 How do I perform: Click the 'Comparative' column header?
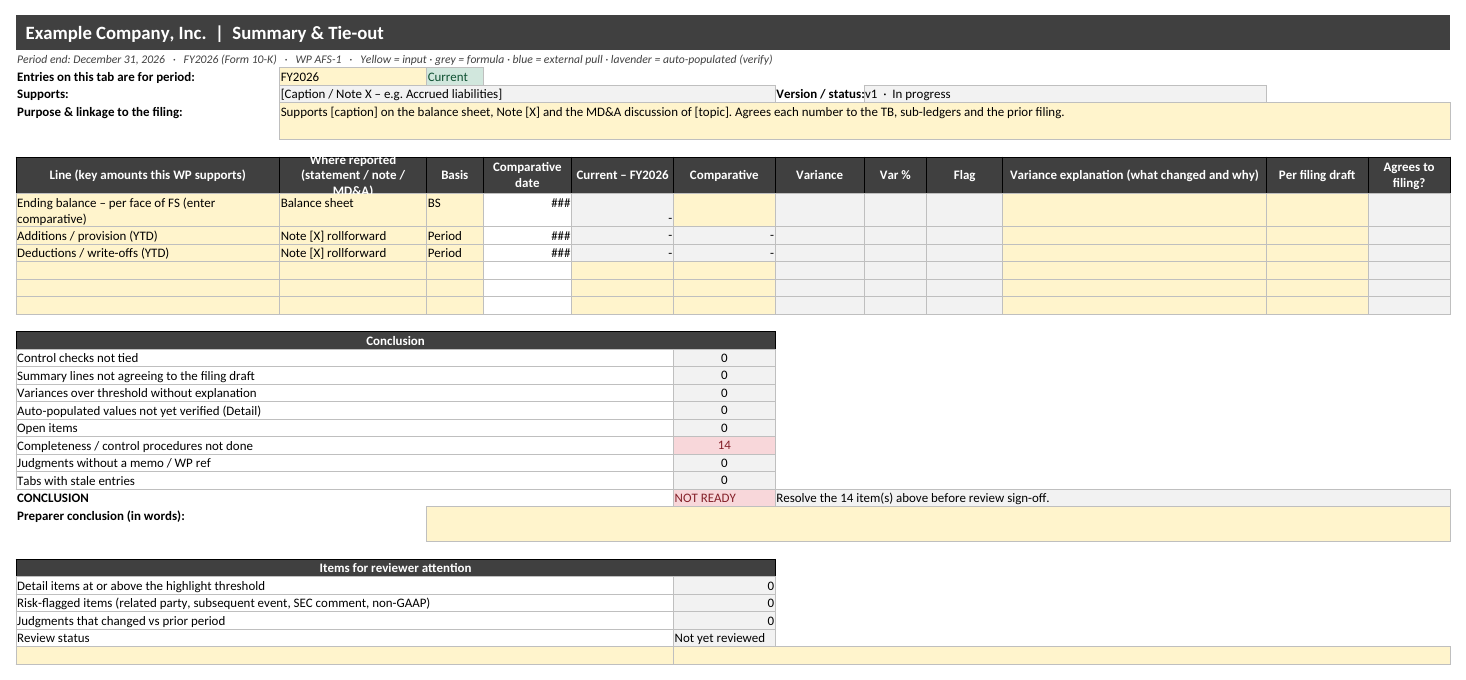tap(724, 175)
